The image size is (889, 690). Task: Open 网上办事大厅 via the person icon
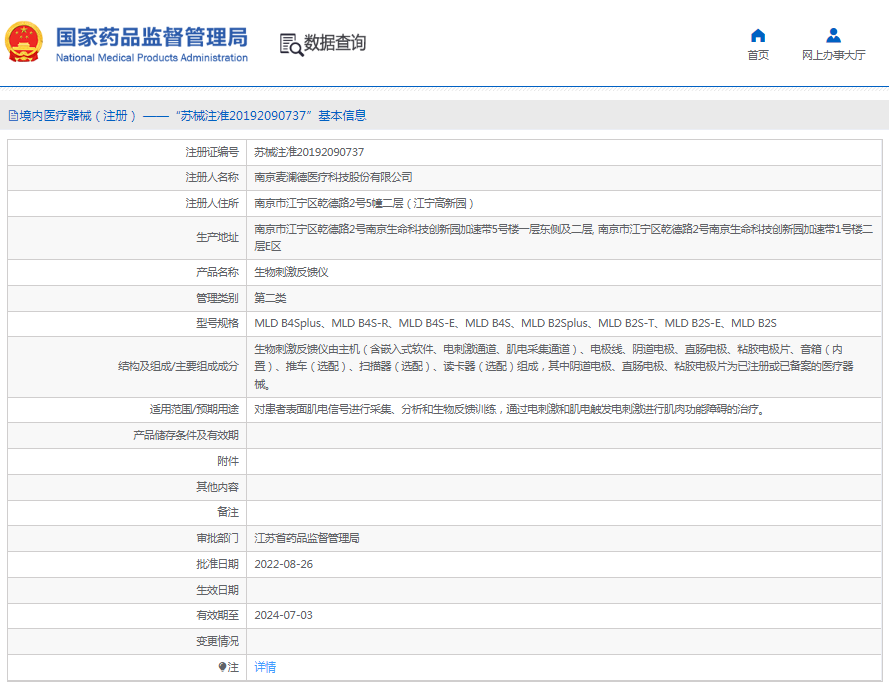tap(833, 33)
